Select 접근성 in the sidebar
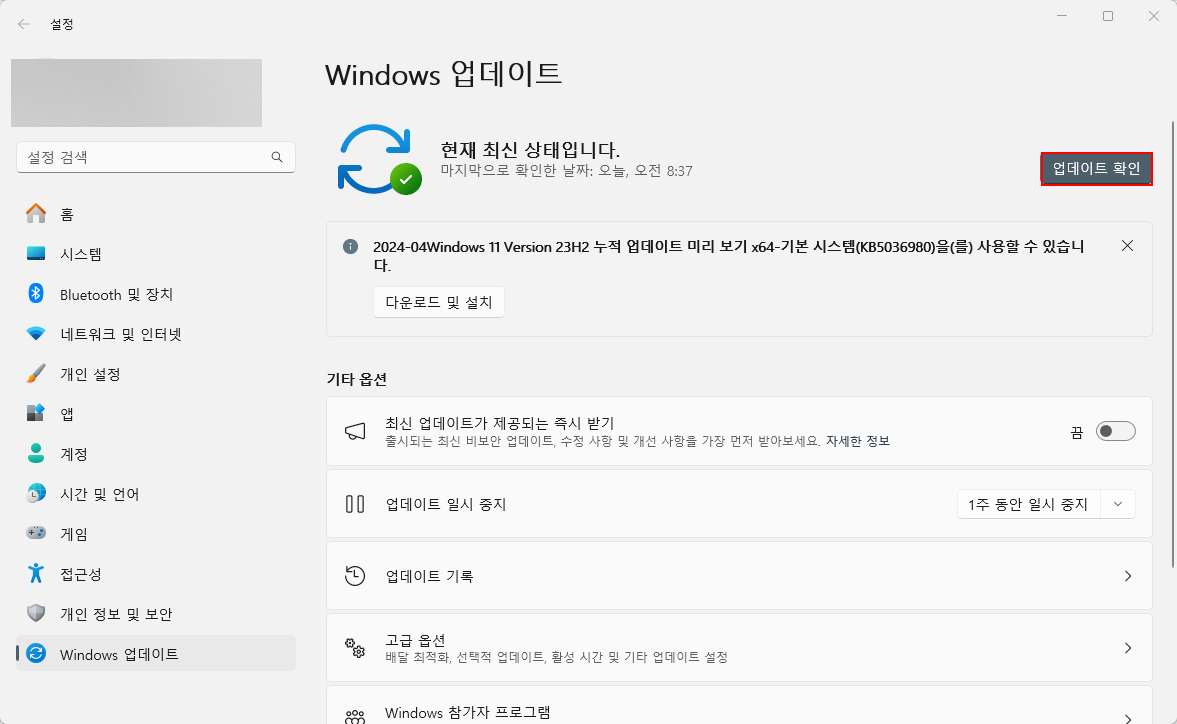 coord(155,574)
